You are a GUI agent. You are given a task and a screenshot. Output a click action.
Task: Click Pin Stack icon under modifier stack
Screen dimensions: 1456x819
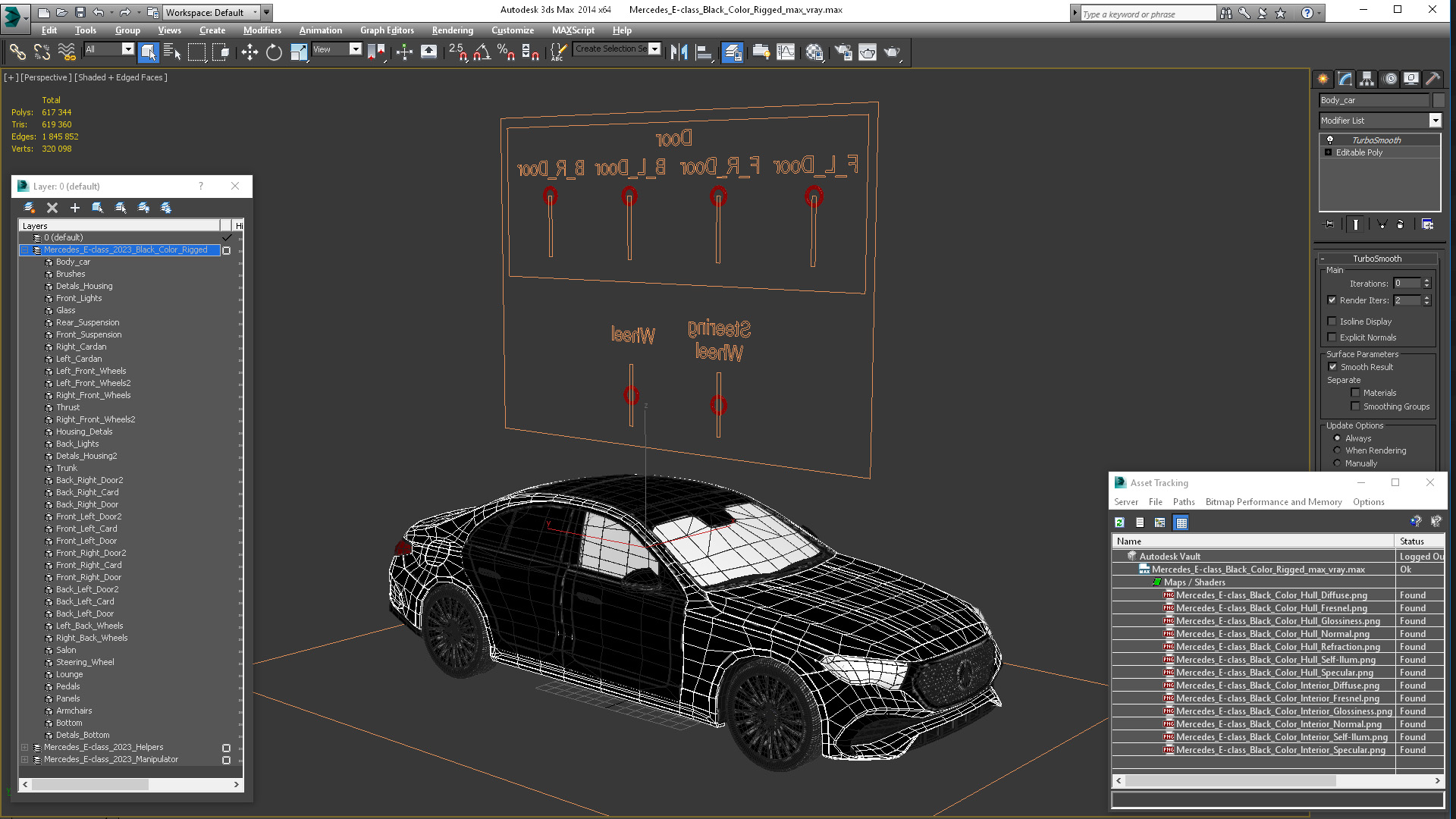click(x=1329, y=224)
